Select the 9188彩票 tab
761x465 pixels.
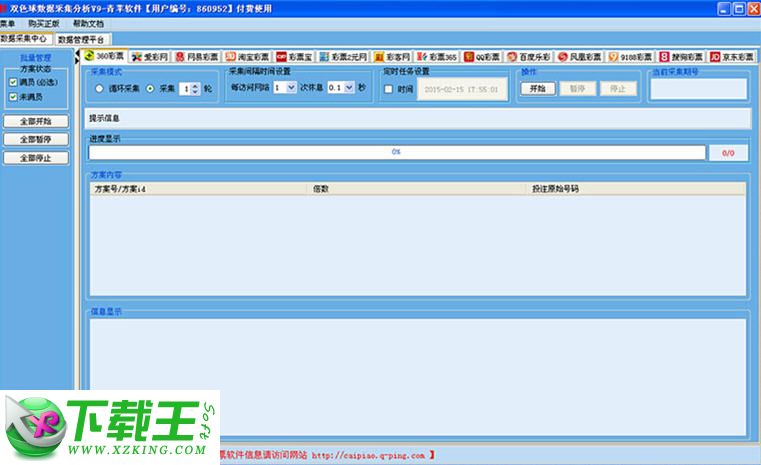pyautogui.click(x=630, y=57)
